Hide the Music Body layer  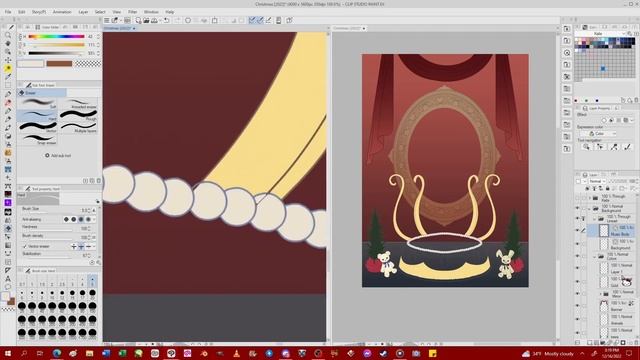click(578, 231)
